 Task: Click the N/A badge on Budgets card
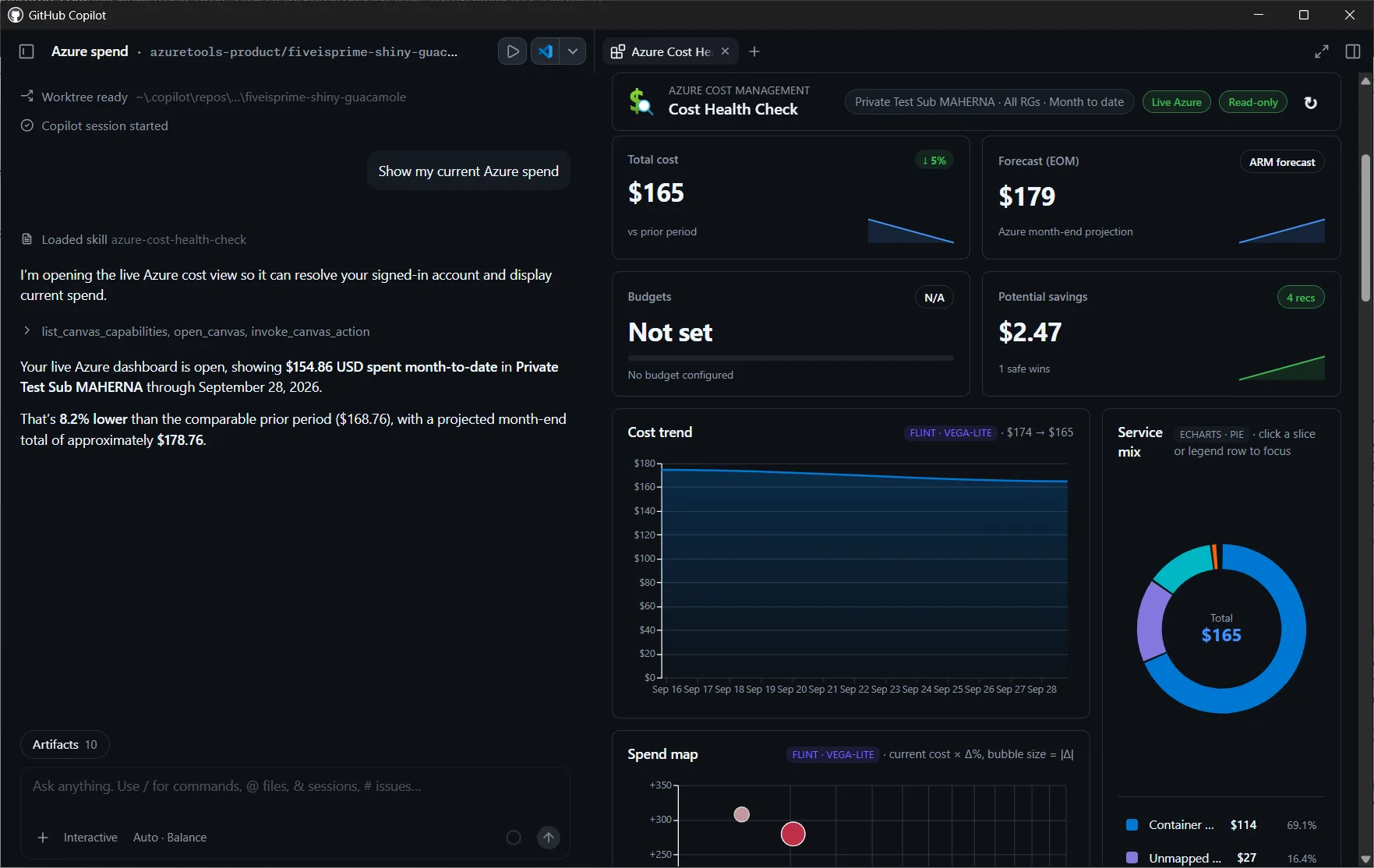934,298
